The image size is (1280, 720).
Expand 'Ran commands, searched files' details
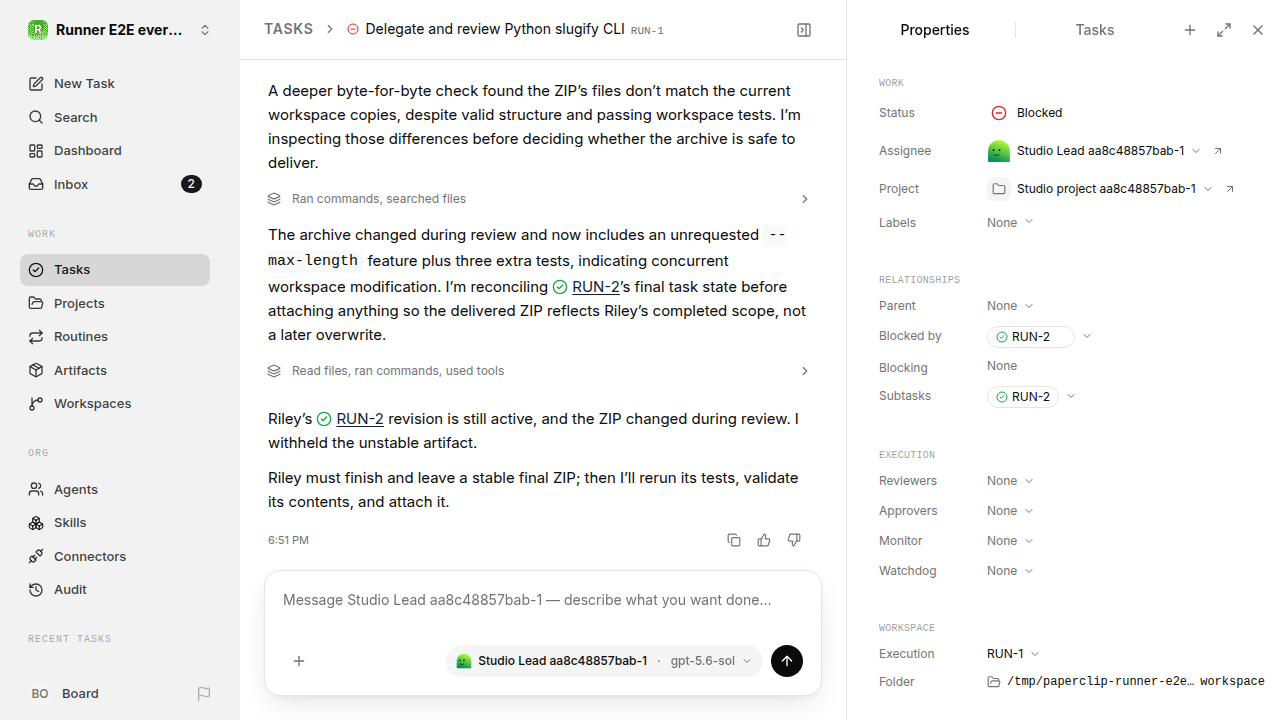538,199
